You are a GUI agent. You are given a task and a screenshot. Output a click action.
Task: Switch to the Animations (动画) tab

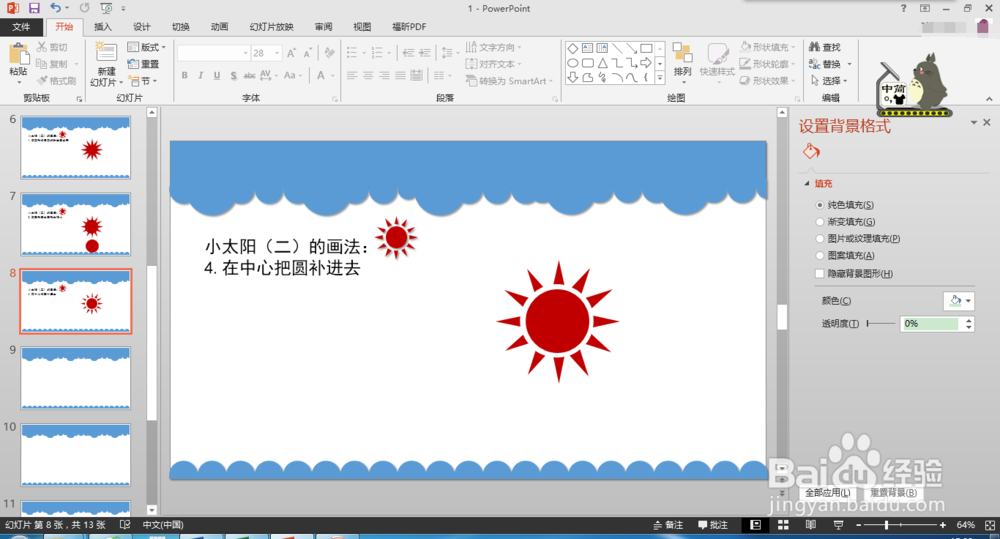point(219,27)
